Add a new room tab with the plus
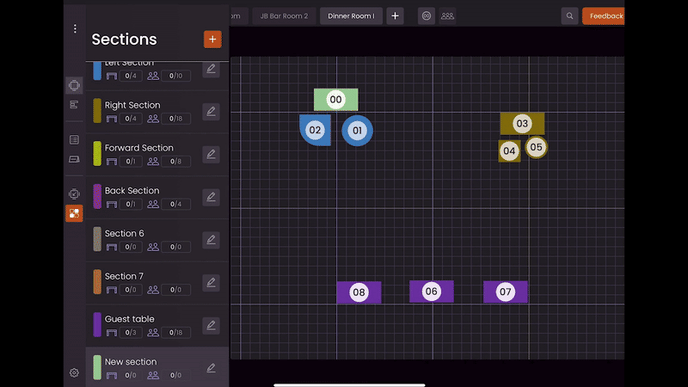This screenshot has width=688, height=387. tap(395, 16)
